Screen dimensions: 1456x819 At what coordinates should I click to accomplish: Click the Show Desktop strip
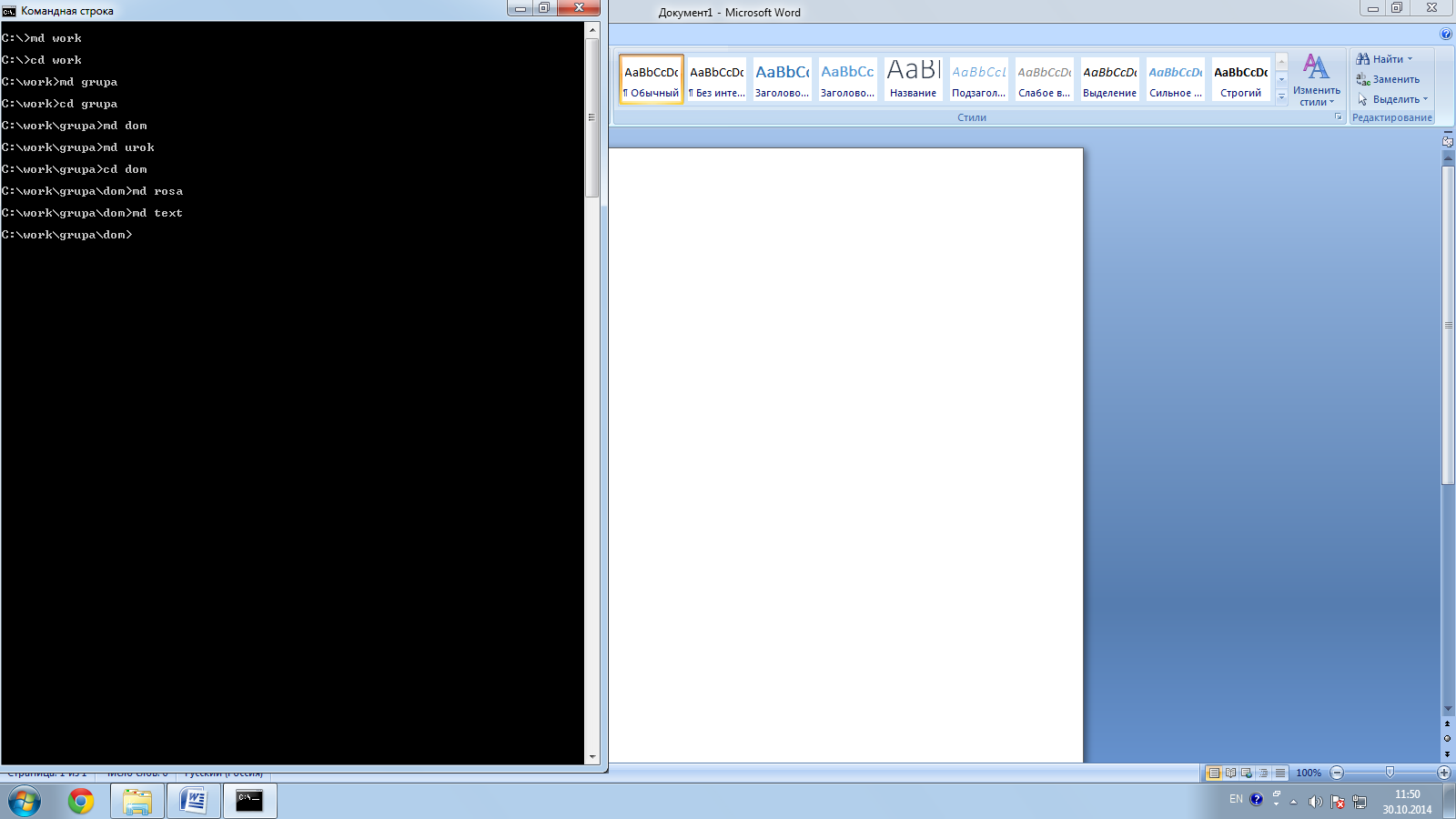point(1450,802)
